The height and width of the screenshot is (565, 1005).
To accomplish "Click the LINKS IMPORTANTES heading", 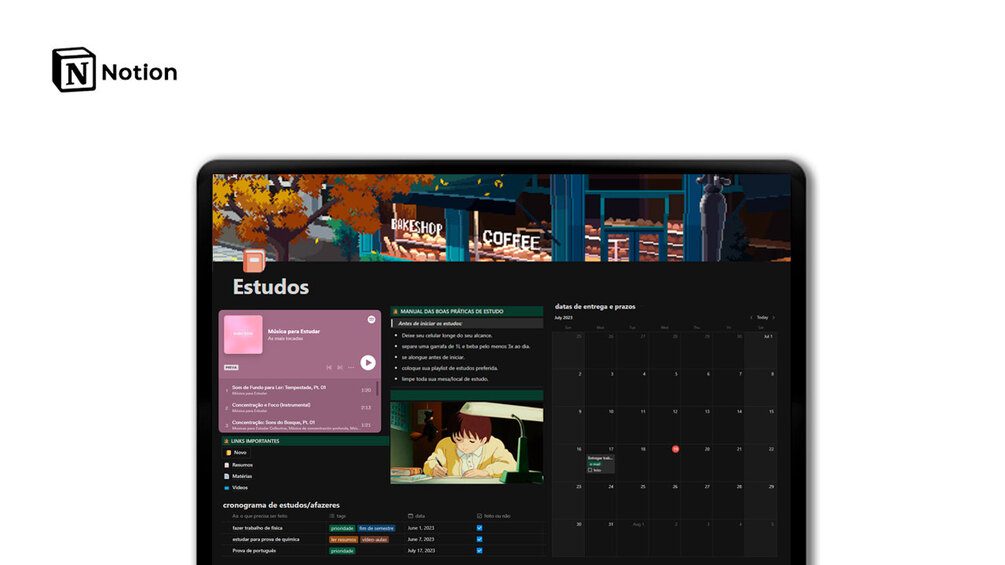I will [x=254, y=441].
